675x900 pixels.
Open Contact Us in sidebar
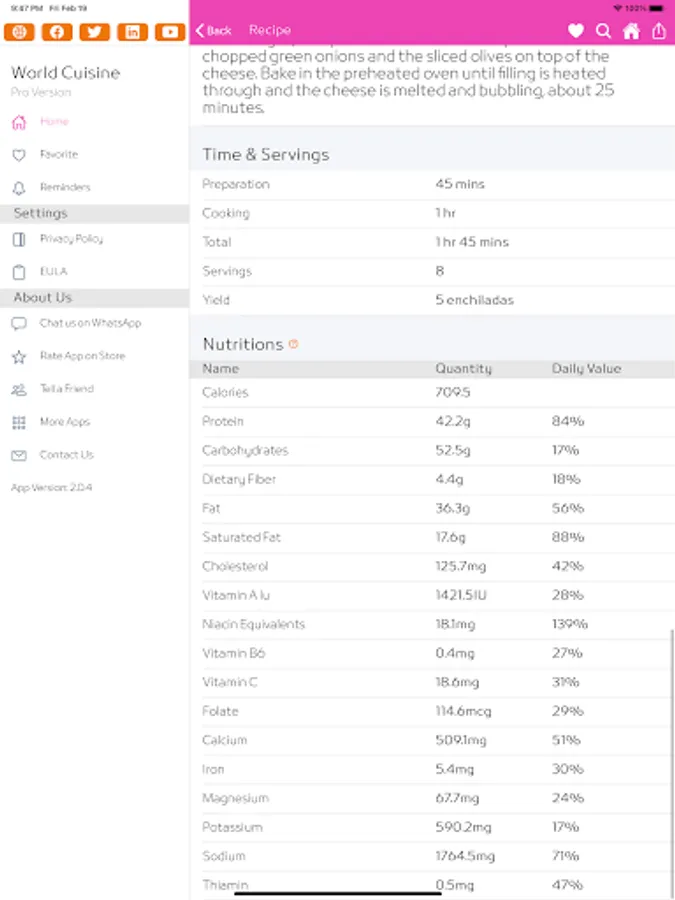pyautogui.click(x=66, y=455)
